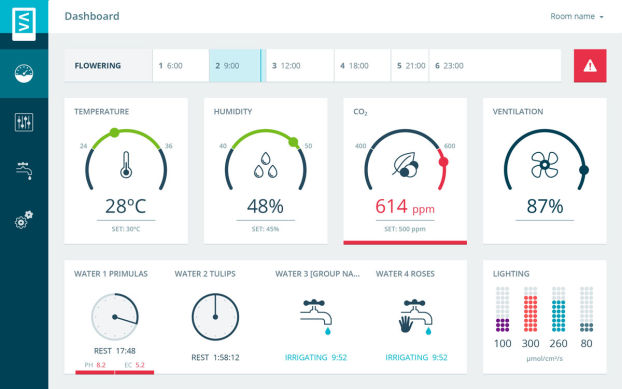
Task: Click the water drops icon in Humidity card
Action: [265, 165]
